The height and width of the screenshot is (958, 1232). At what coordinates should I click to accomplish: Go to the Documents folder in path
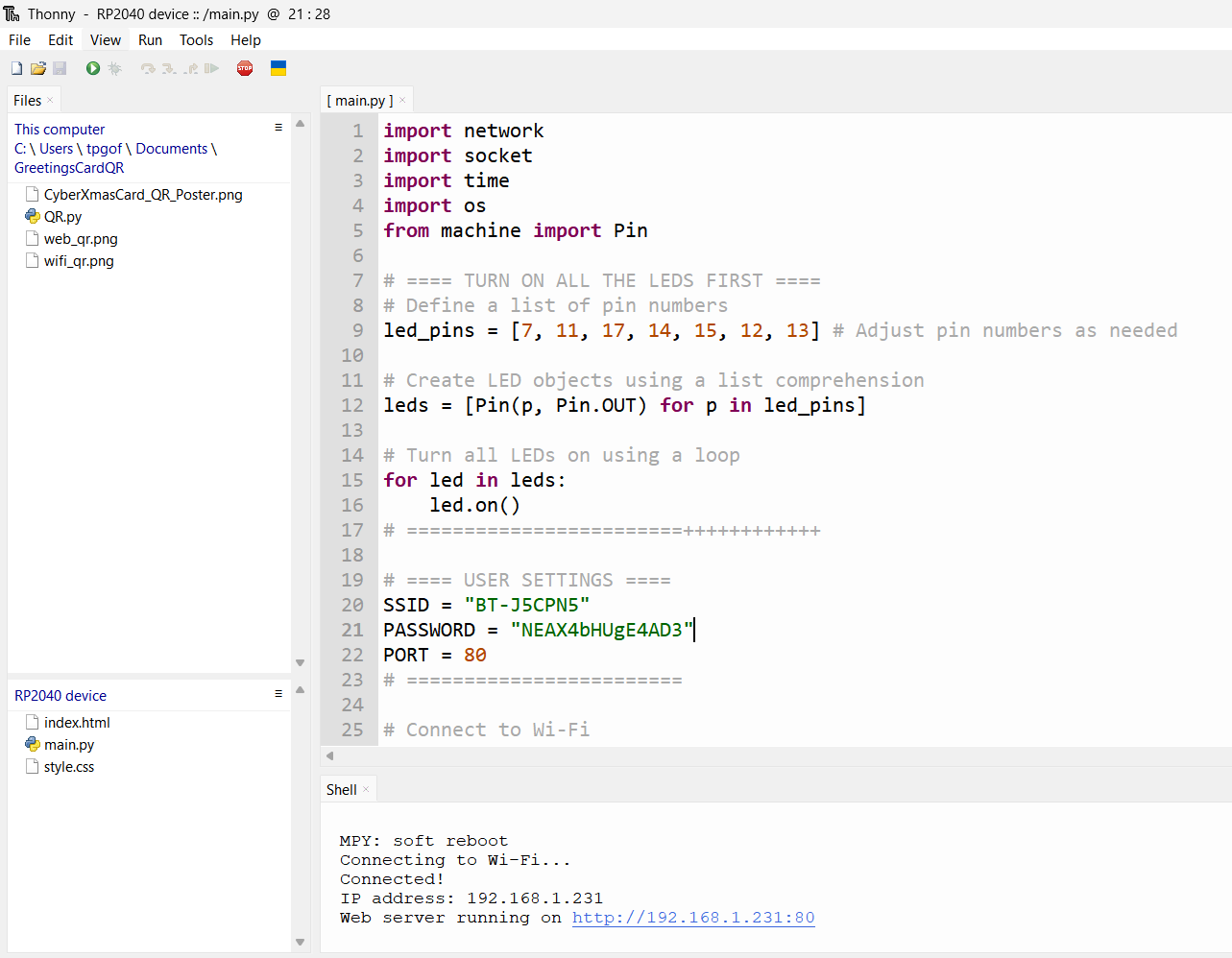click(172, 149)
